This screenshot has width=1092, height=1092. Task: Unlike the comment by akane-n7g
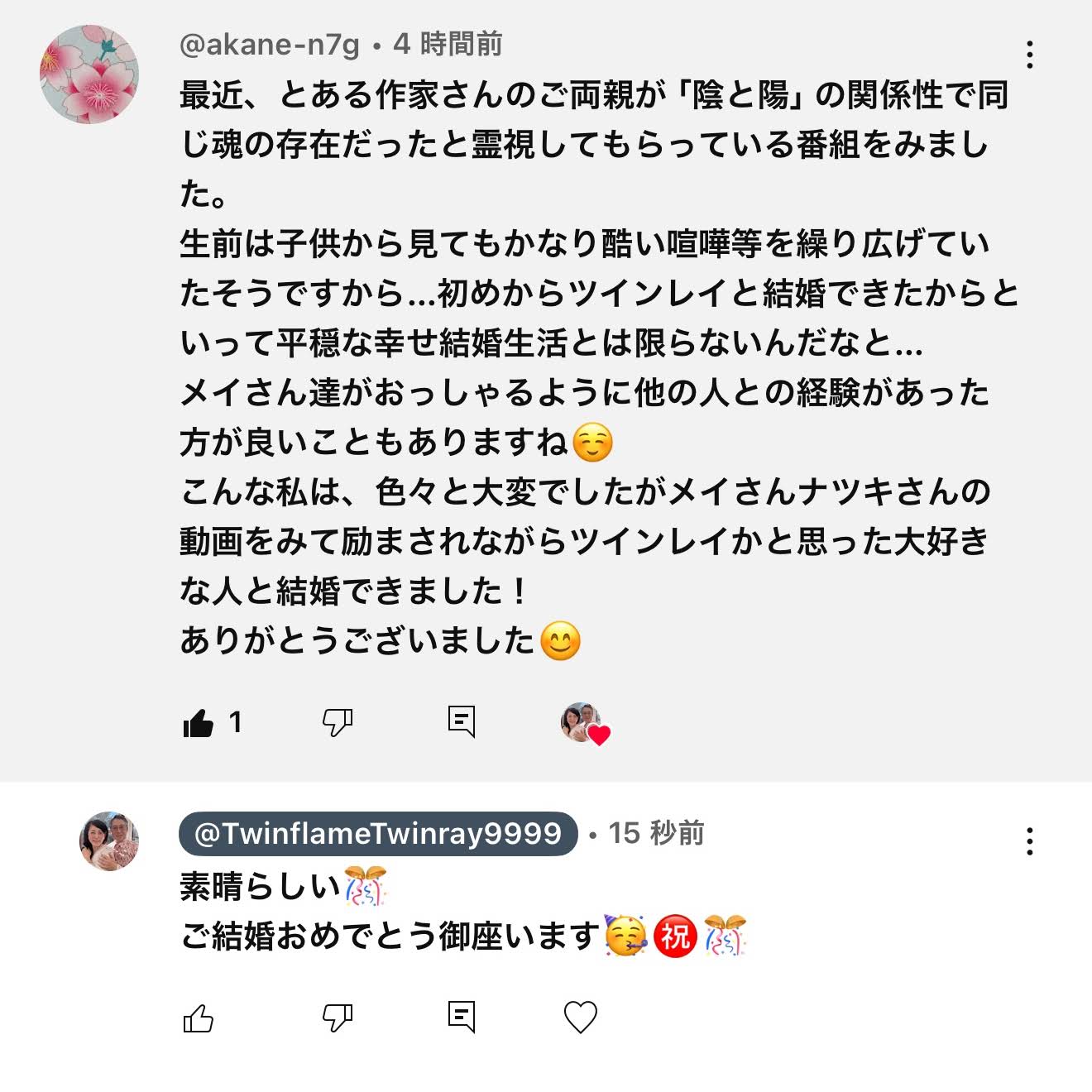click(x=199, y=723)
